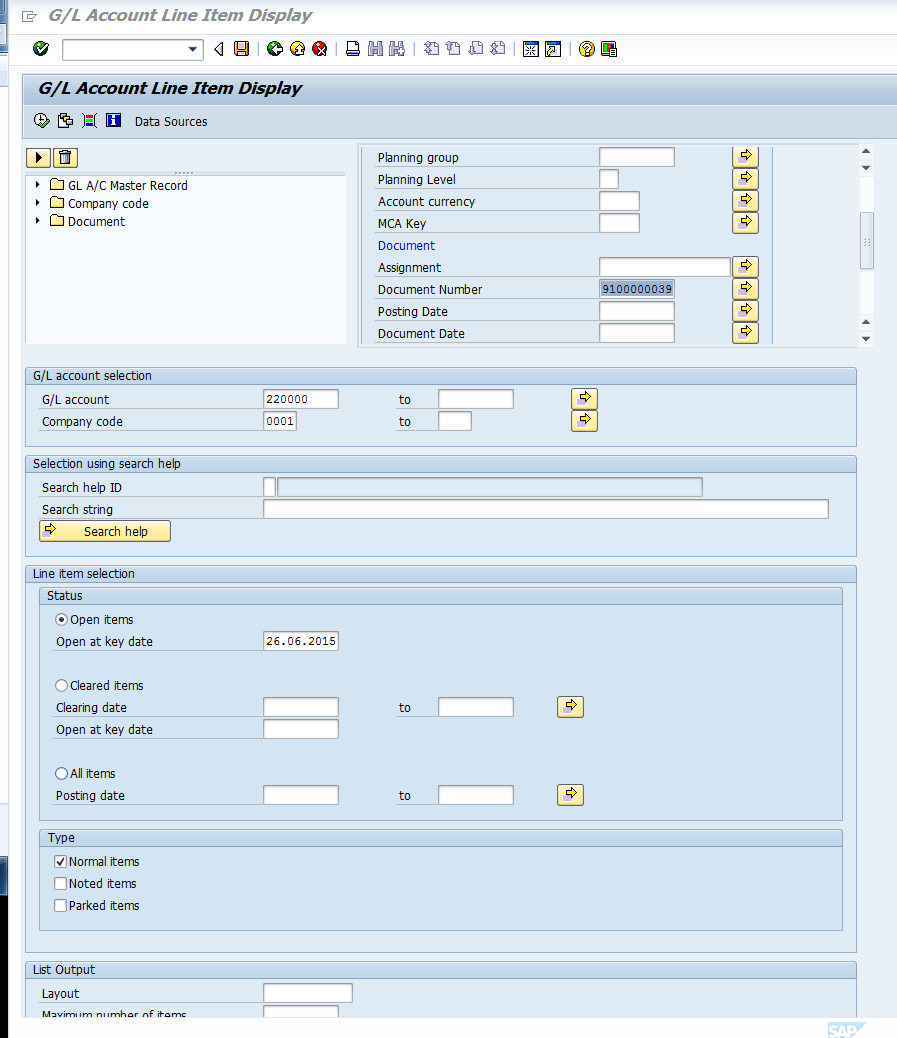Click the green checkmark Enter icon
The height and width of the screenshot is (1038, 897).
[41, 48]
